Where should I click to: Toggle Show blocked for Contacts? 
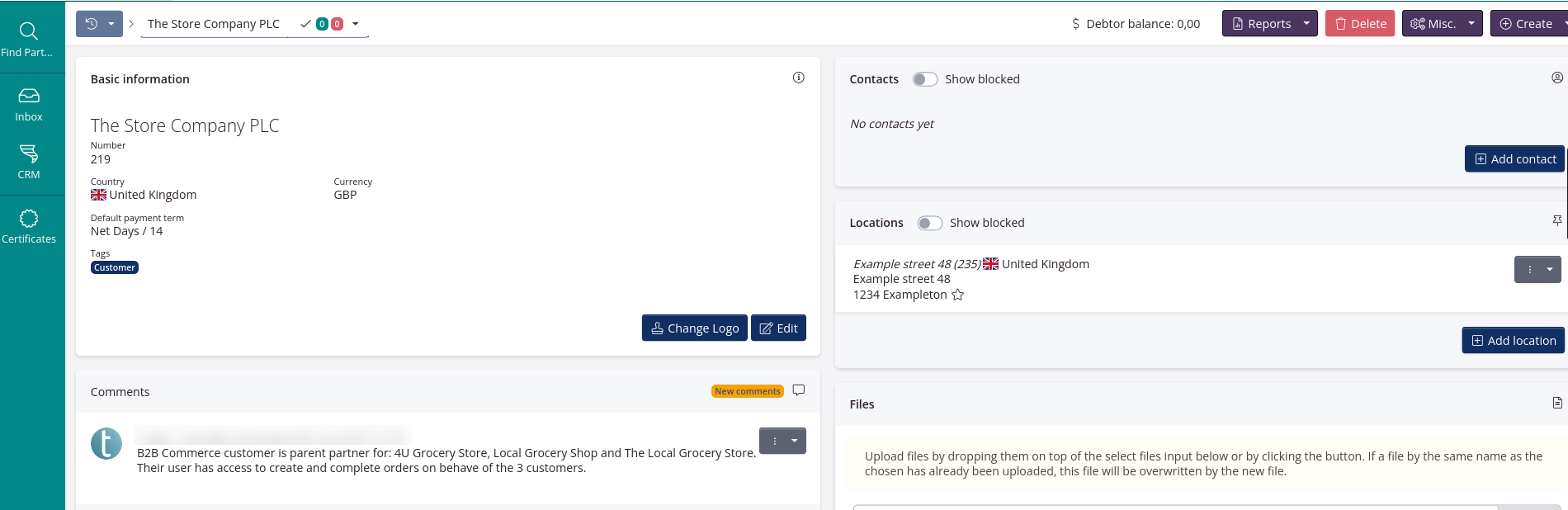(924, 79)
